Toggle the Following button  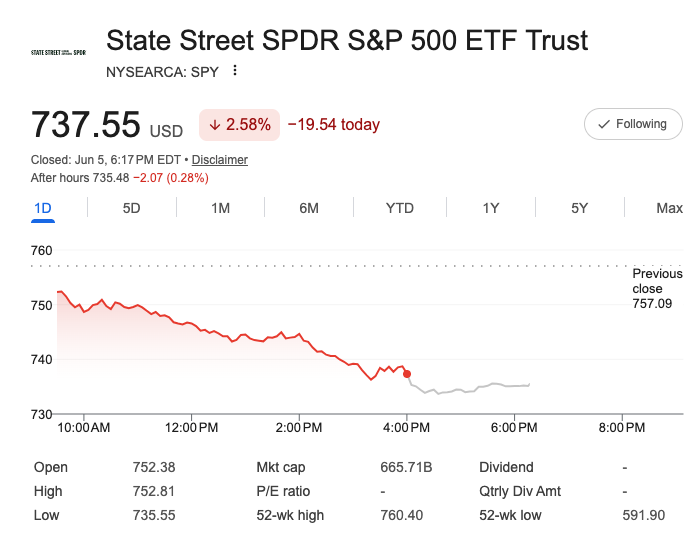tap(633, 124)
